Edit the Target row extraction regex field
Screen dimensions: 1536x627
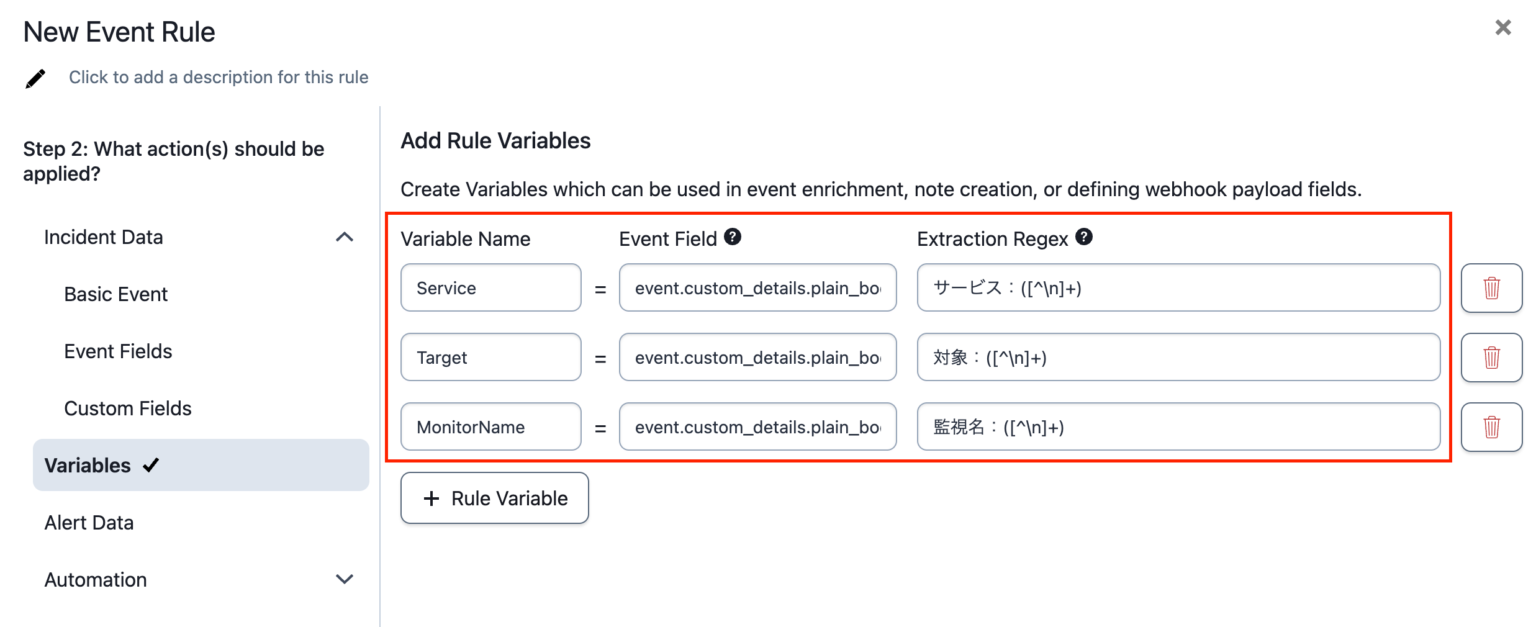coord(1178,357)
